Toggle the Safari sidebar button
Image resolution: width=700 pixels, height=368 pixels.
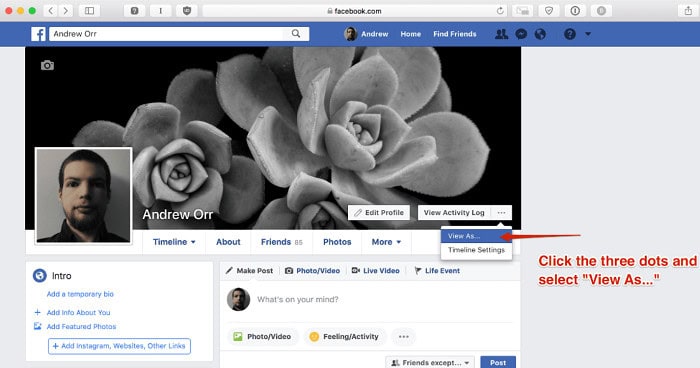coord(89,11)
